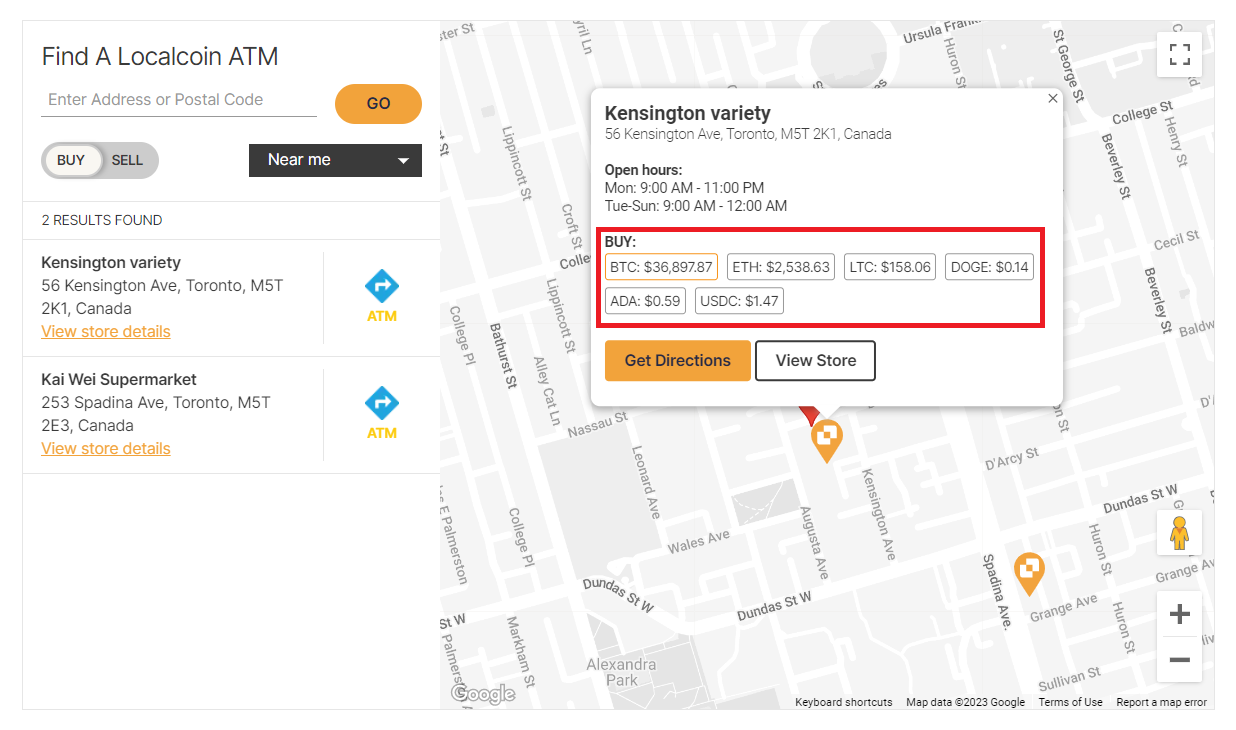Image resolution: width=1236 pixels, height=730 pixels.
Task: Click the ADA: $0.59 price tag
Action: click(645, 301)
